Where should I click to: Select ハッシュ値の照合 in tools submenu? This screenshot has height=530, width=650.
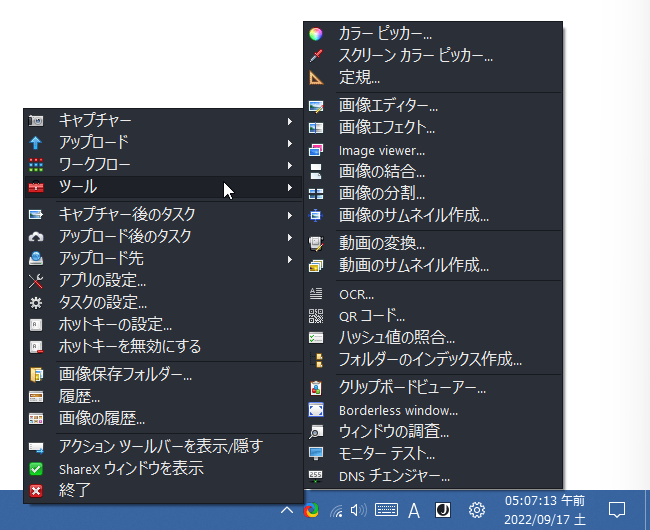coord(433,338)
